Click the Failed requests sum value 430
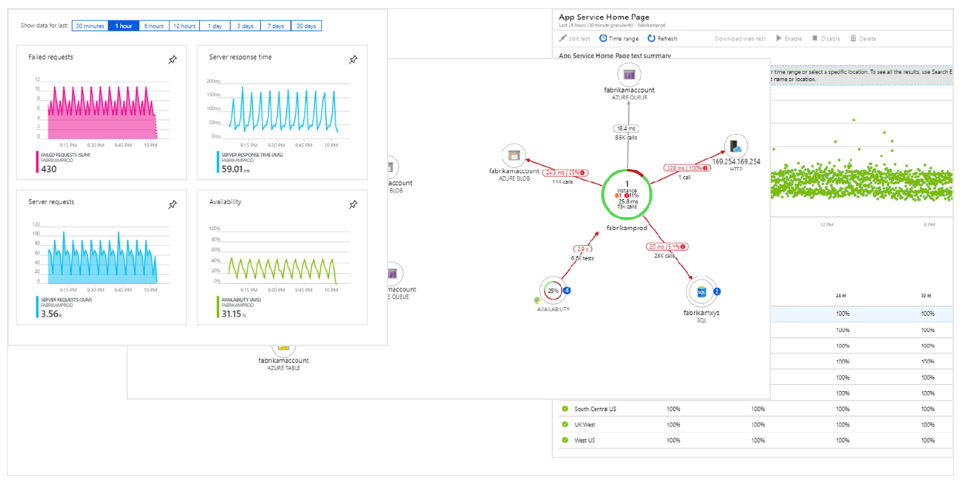This screenshot has height=484, width=960. [x=48, y=169]
